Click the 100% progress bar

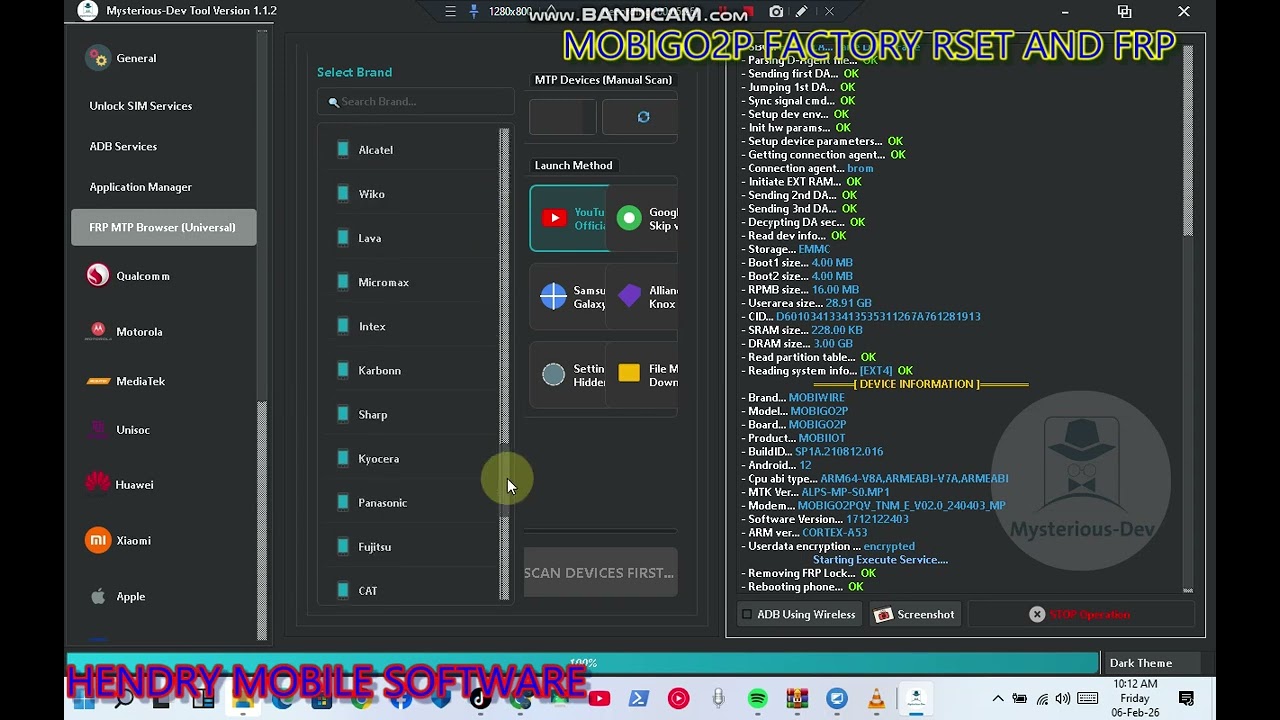(583, 663)
